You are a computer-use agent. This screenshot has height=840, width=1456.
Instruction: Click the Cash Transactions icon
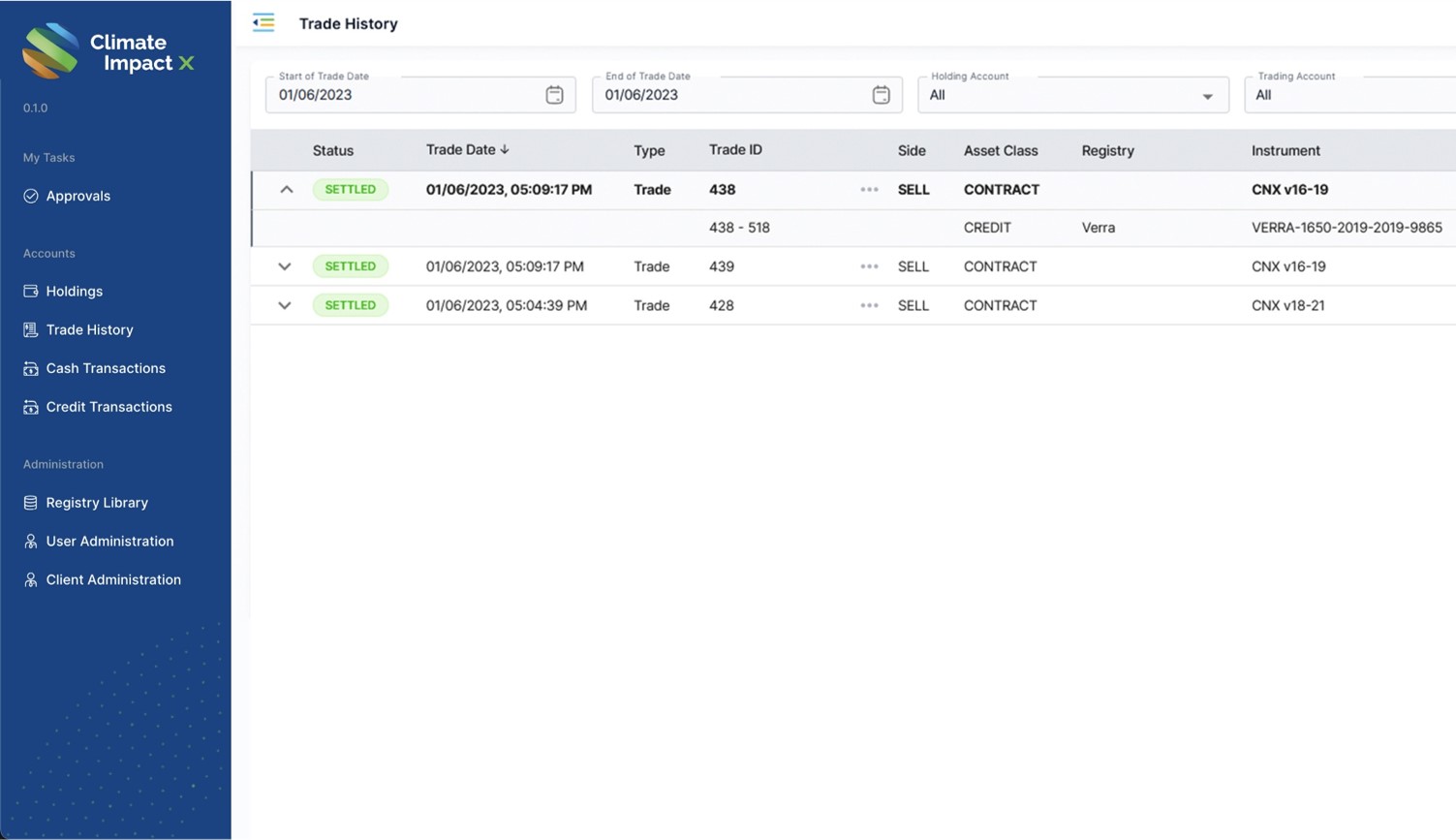point(31,368)
